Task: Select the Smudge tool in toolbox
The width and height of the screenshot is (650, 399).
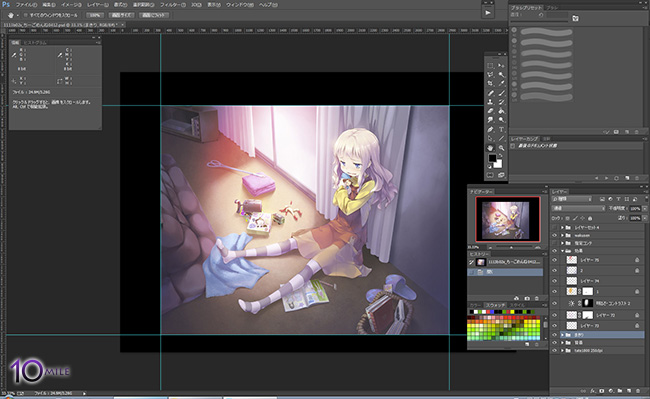Action: (490, 120)
